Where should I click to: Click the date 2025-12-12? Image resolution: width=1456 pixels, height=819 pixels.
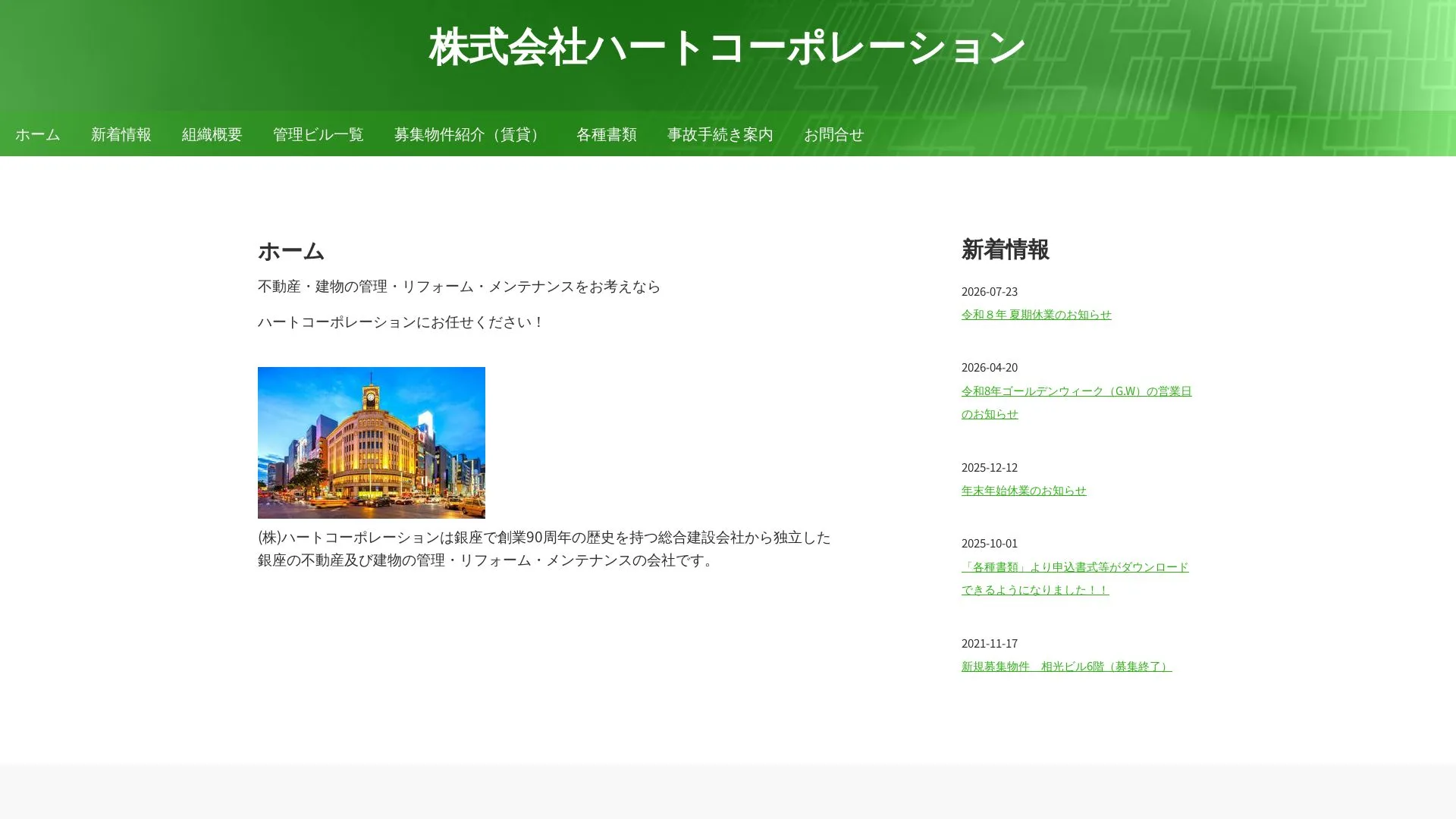[x=990, y=467]
